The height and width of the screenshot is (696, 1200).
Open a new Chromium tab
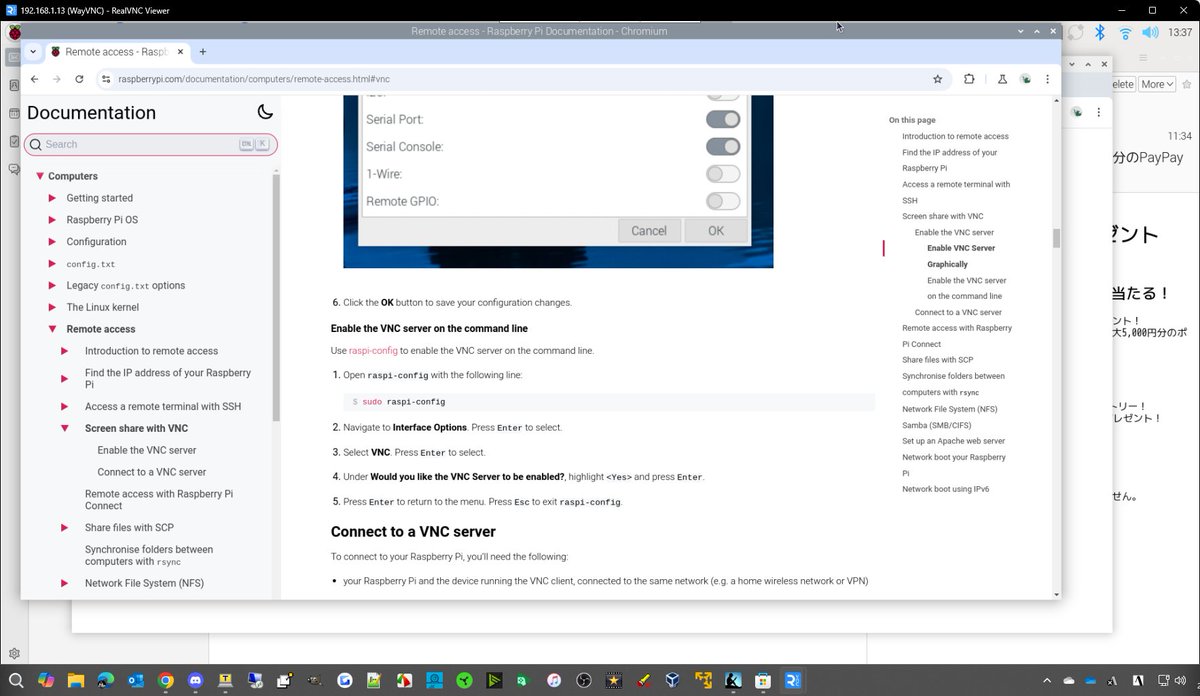pyautogui.click(x=203, y=51)
